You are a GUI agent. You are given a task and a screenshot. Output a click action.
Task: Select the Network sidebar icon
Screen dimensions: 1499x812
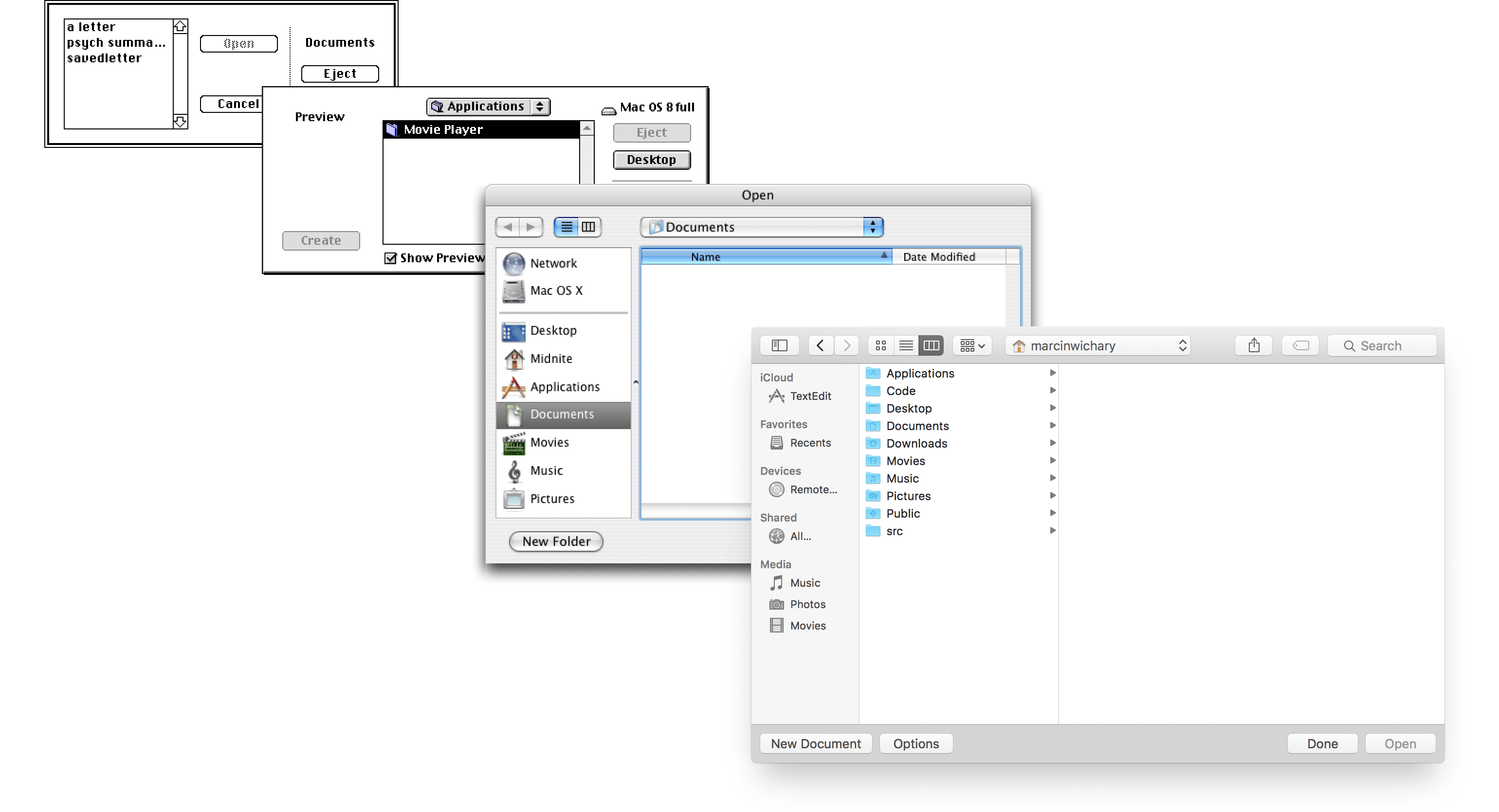click(514, 263)
